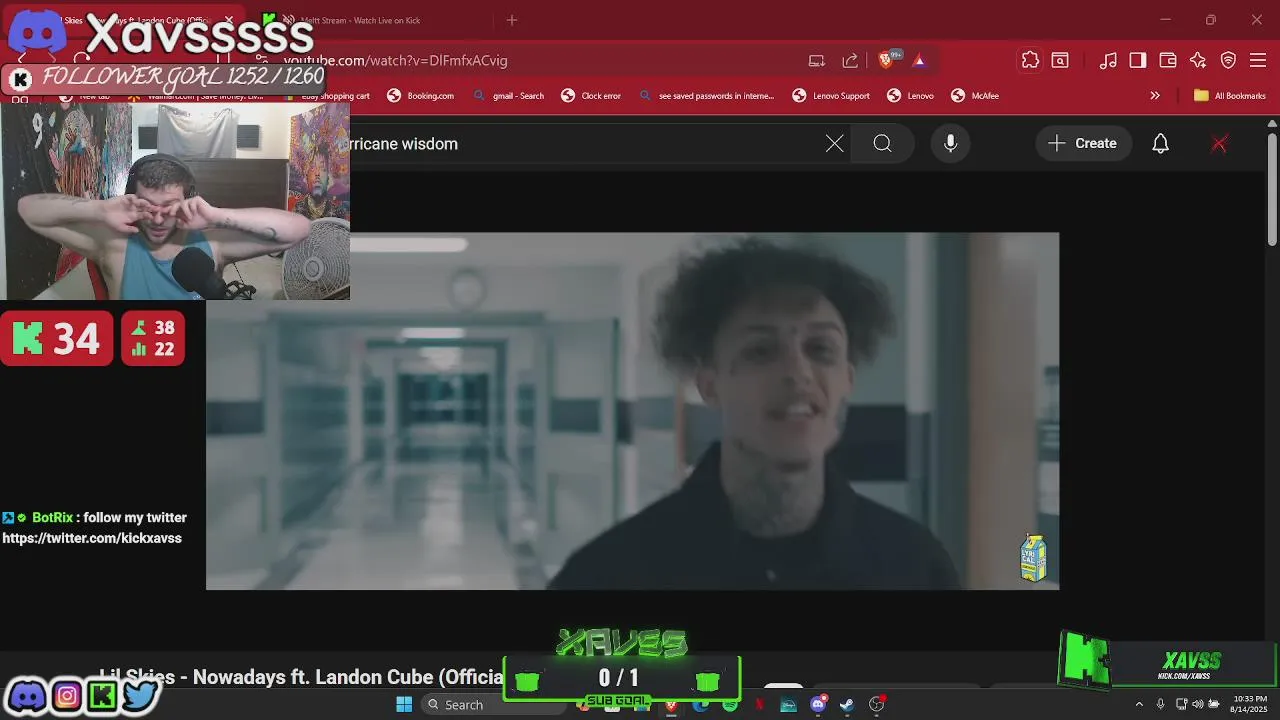Open Brave VPN shield icon

(x=1228, y=60)
